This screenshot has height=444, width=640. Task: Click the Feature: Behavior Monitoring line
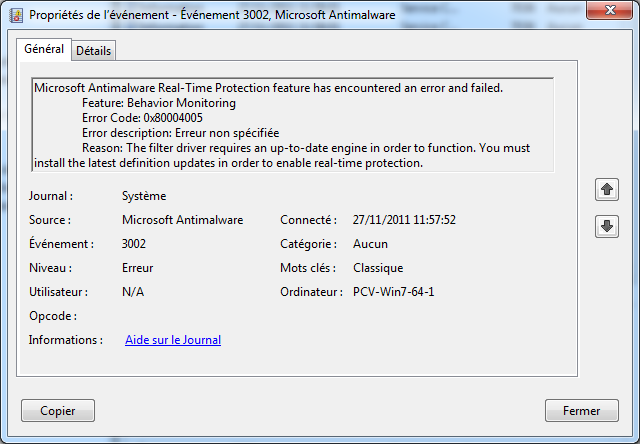tap(159, 103)
